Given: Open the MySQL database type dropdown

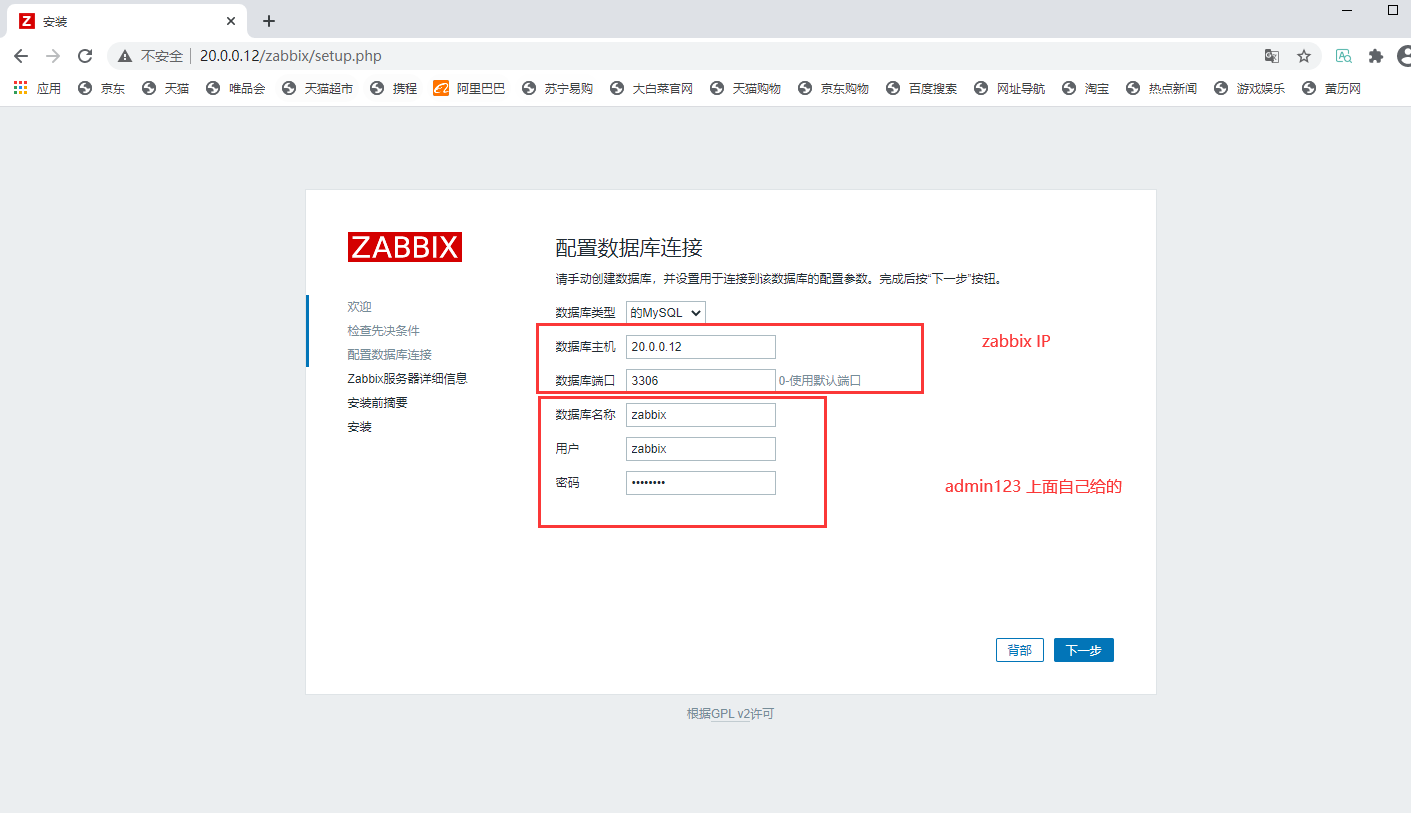Looking at the screenshot, I should [x=666, y=312].
